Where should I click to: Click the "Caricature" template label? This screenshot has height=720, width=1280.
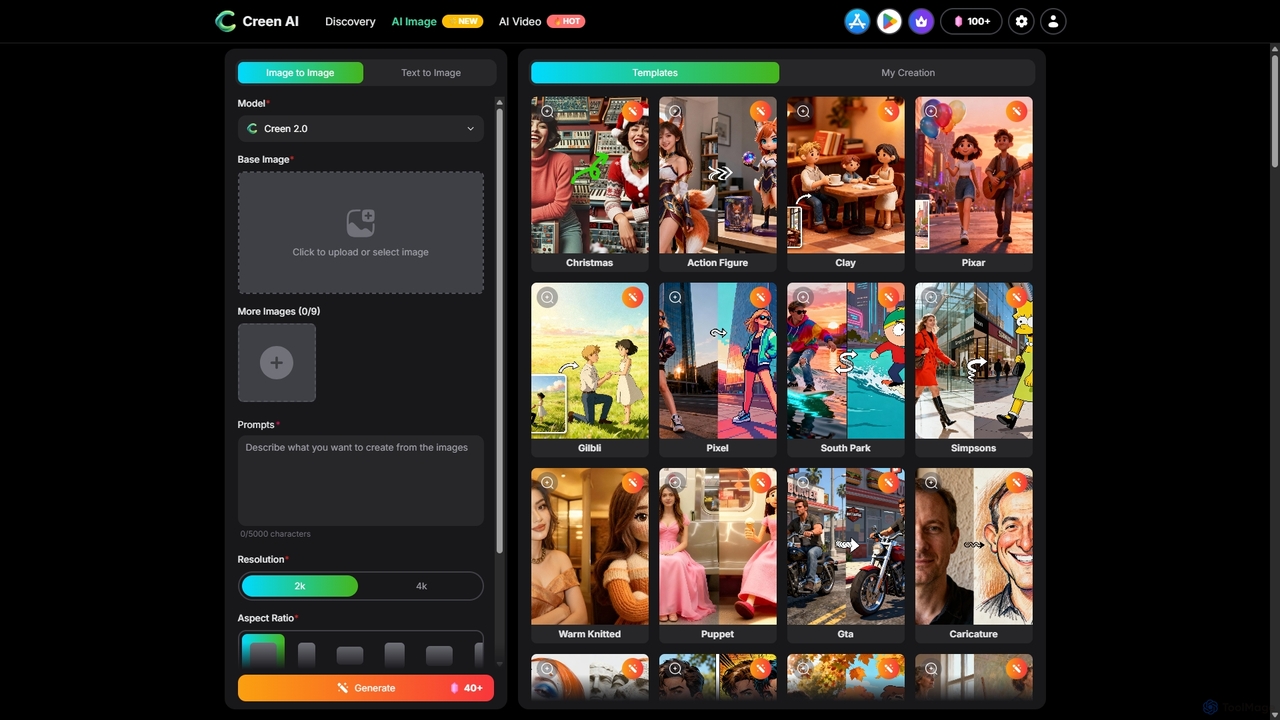coord(974,634)
